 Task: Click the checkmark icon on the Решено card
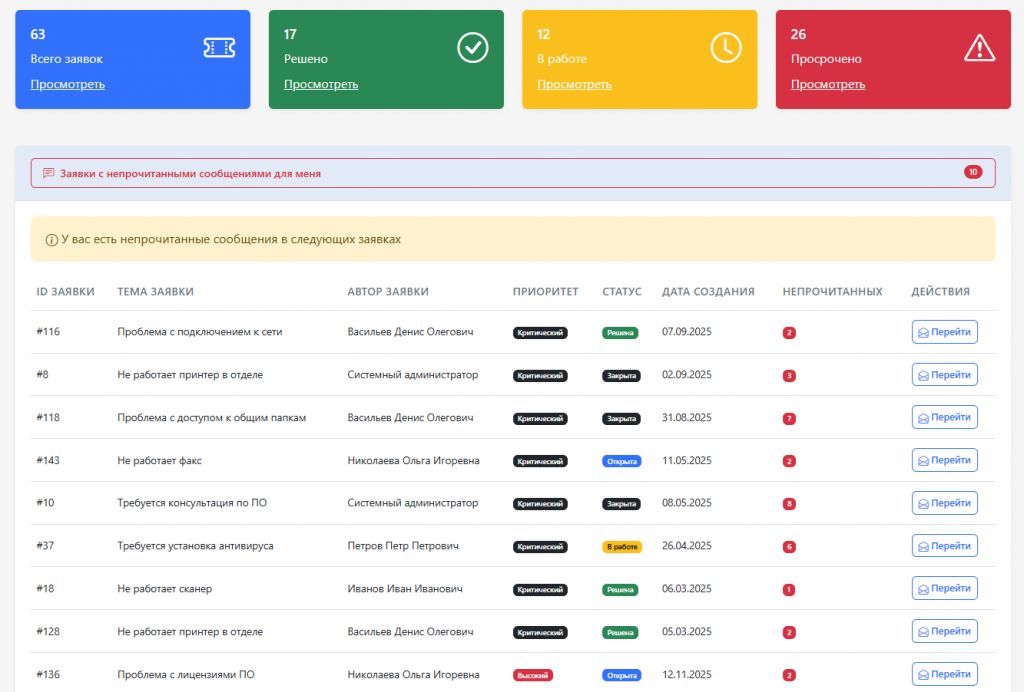(x=472, y=47)
